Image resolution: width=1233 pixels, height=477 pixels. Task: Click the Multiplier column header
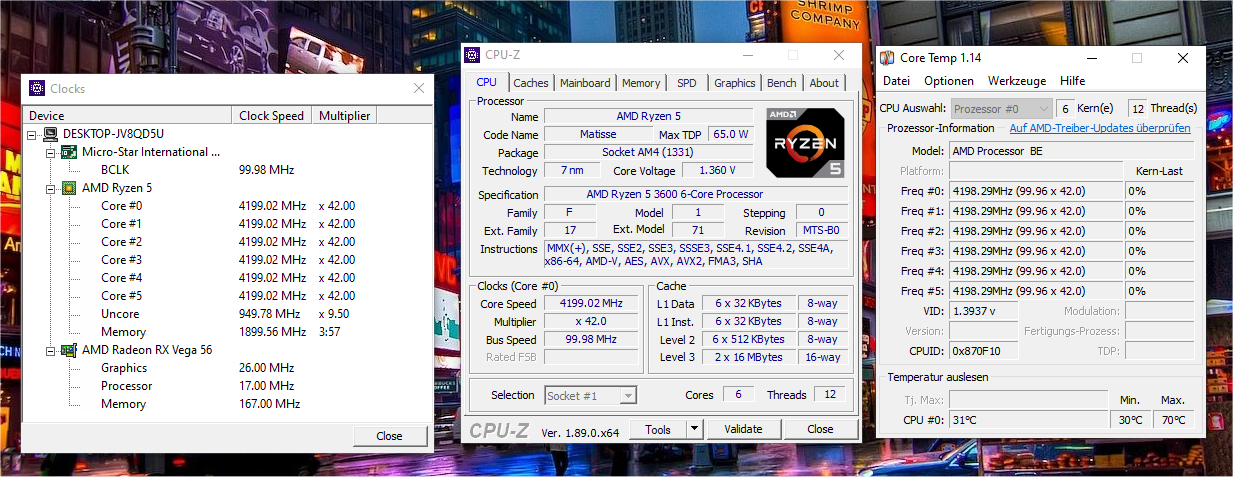345,116
